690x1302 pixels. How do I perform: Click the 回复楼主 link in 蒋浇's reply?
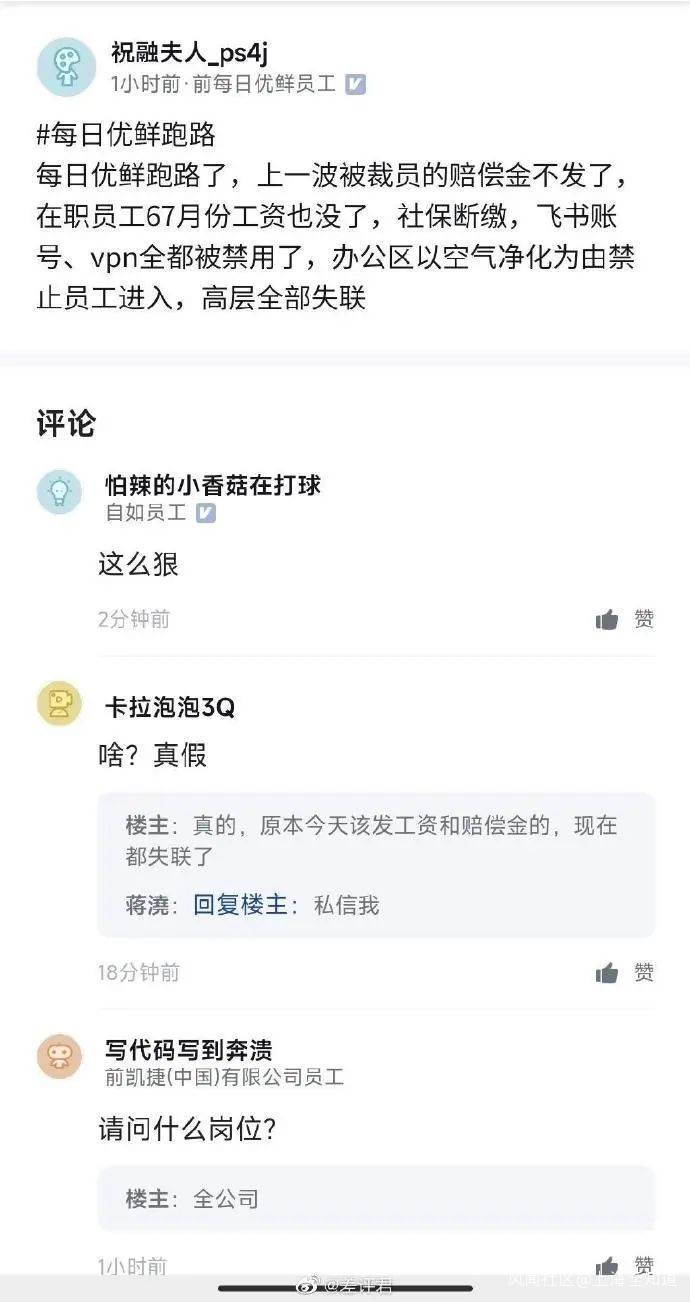pos(240,905)
